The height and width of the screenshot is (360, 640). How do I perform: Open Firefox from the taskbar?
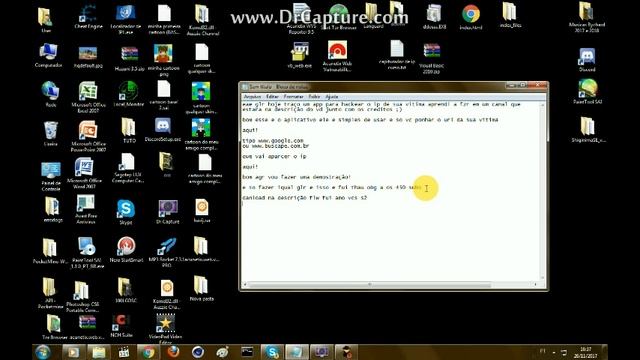tap(173, 352)
